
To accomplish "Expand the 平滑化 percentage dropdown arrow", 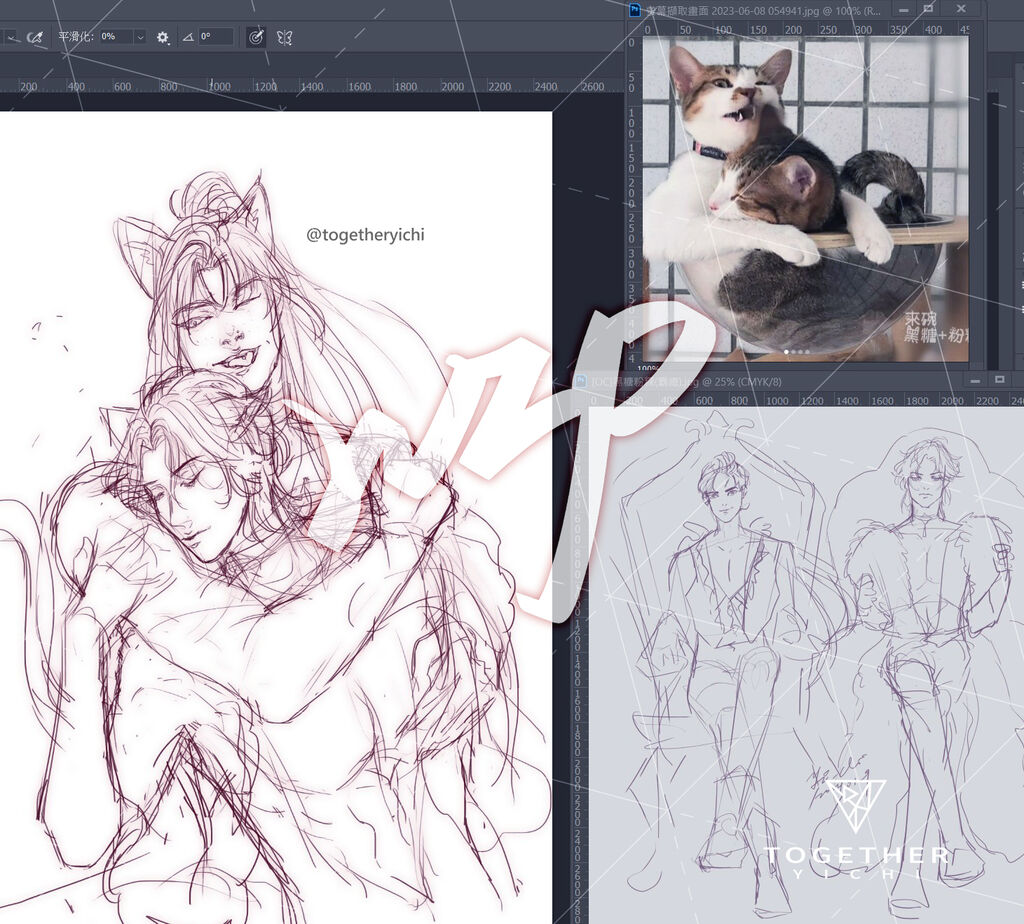I will pos(140,37).
